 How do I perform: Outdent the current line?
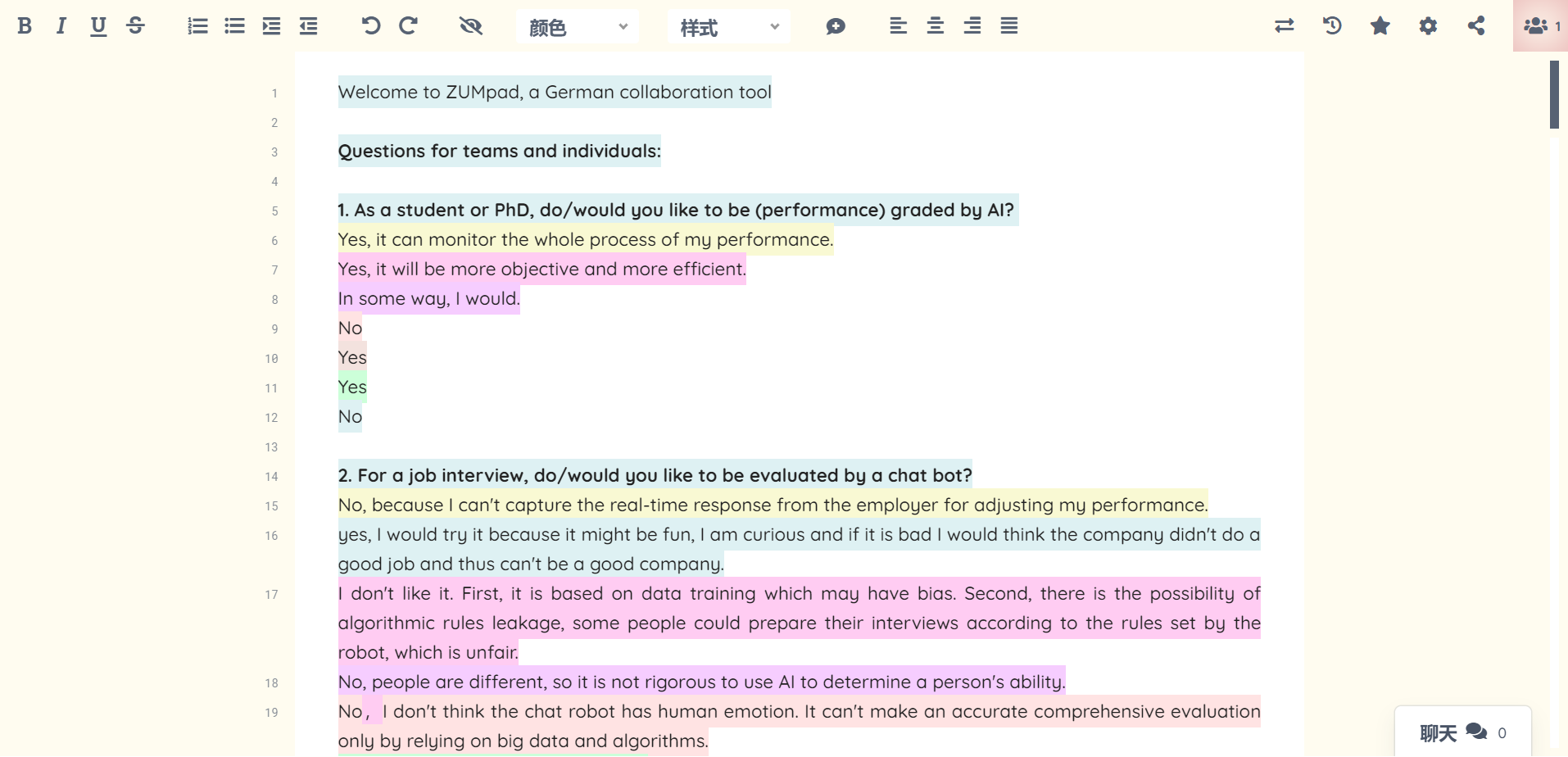pos(308,26)
